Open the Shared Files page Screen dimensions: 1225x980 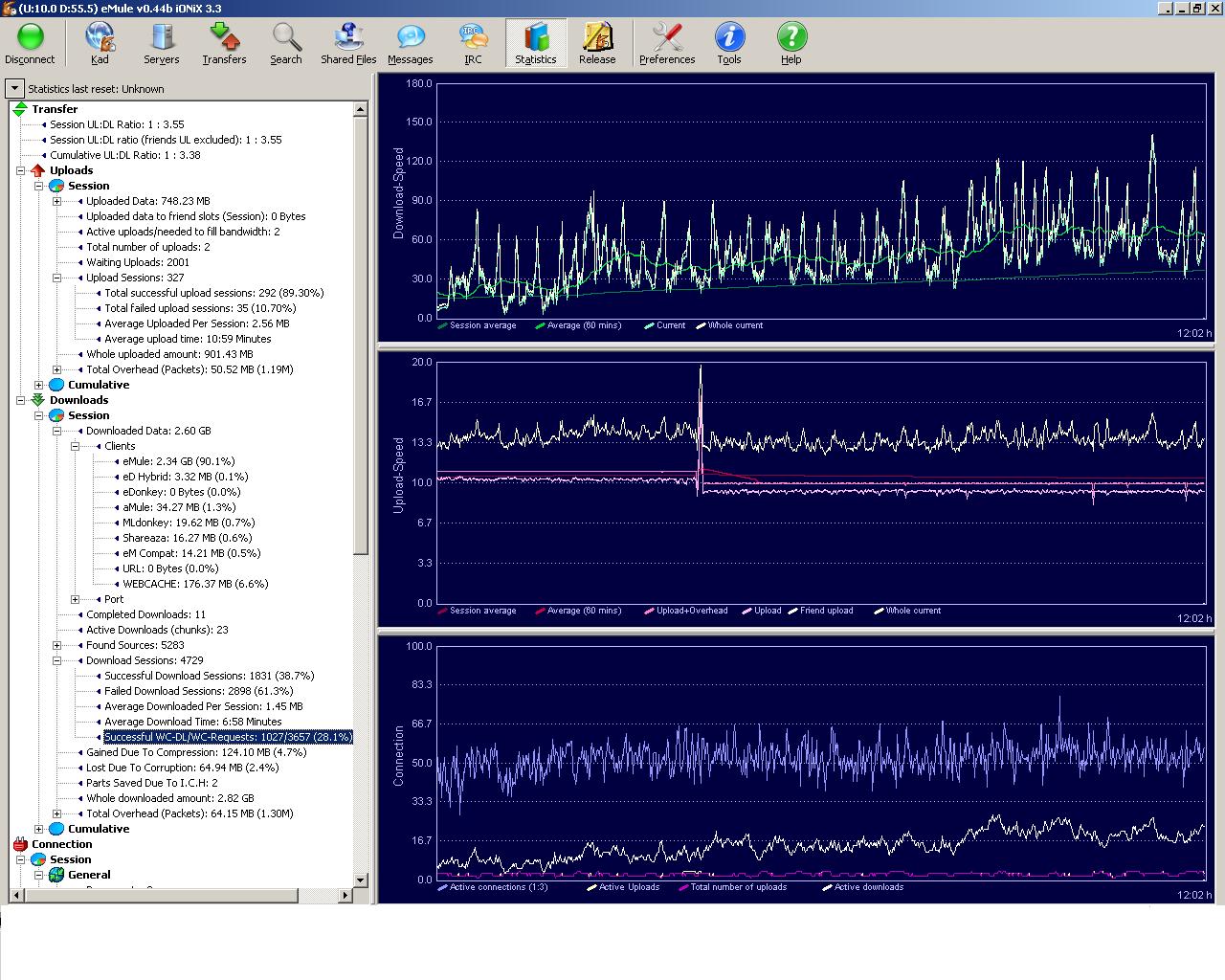[348, 44]
